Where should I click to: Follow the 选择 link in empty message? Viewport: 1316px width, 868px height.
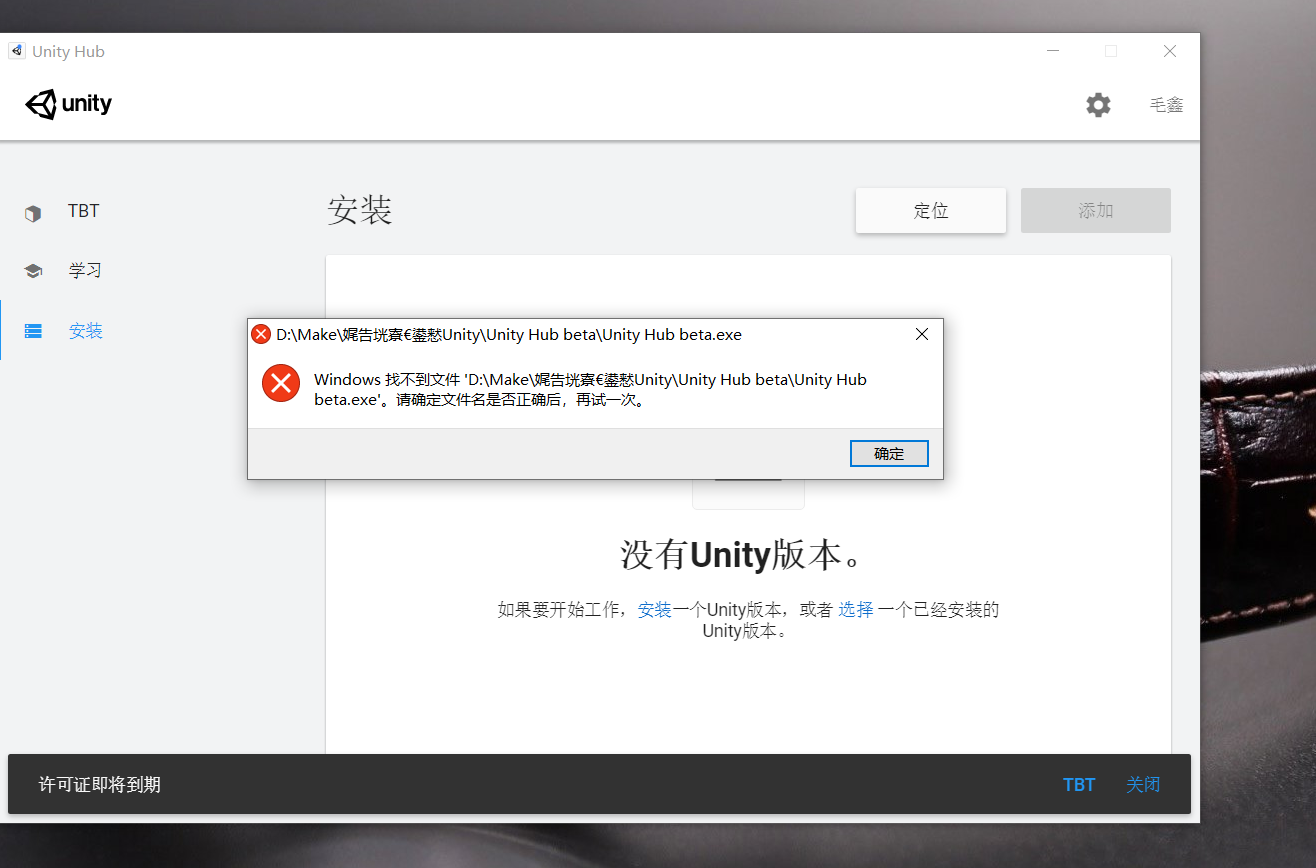[856, 610]
